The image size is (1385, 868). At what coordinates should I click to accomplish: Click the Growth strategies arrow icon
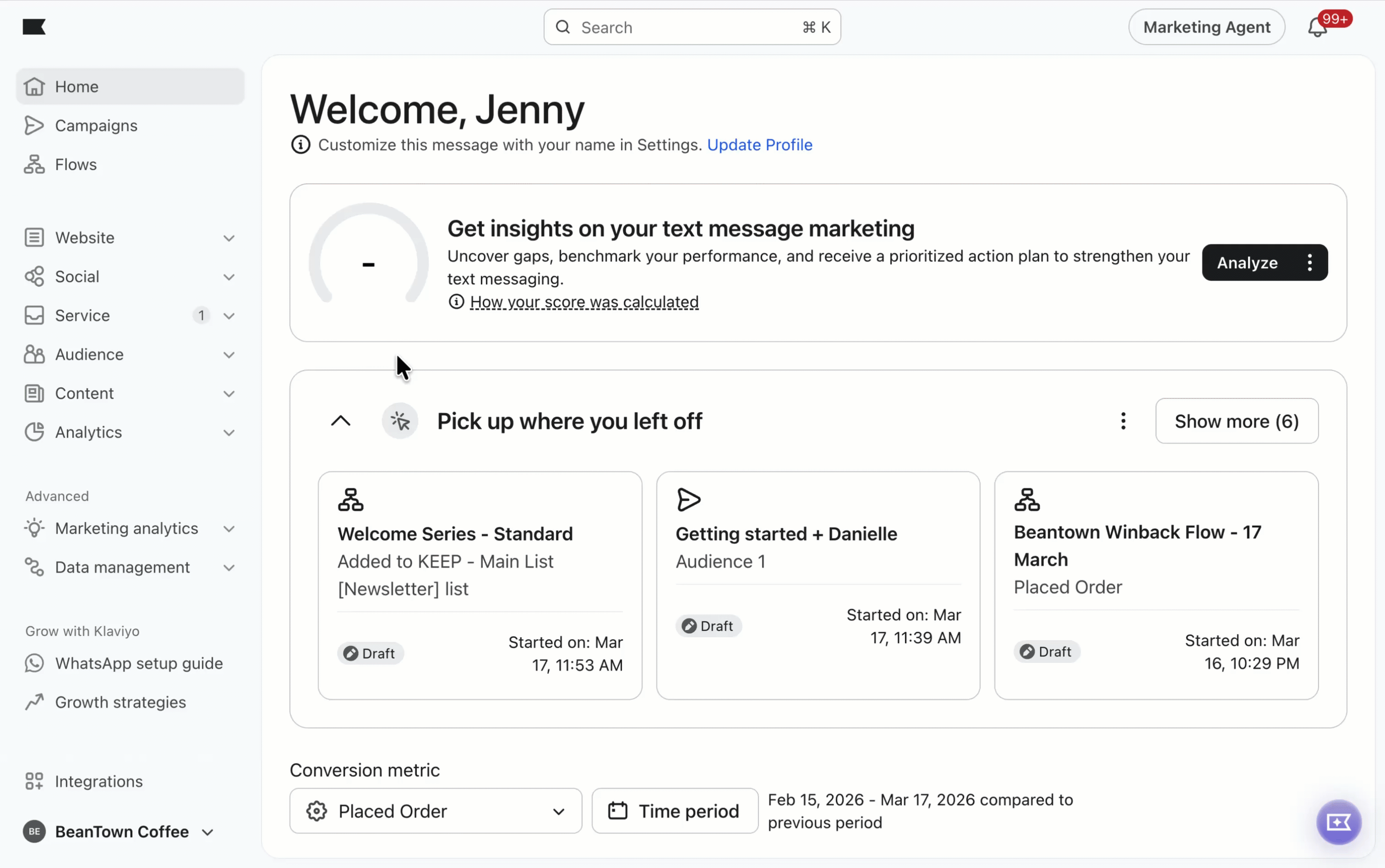point(34,702)
